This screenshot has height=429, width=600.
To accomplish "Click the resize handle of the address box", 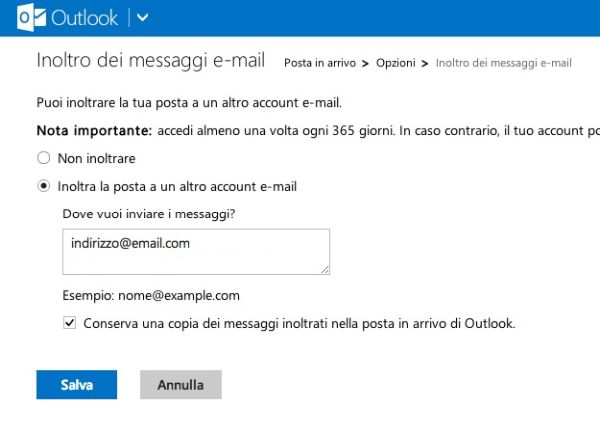I will [x=325, y=269].
